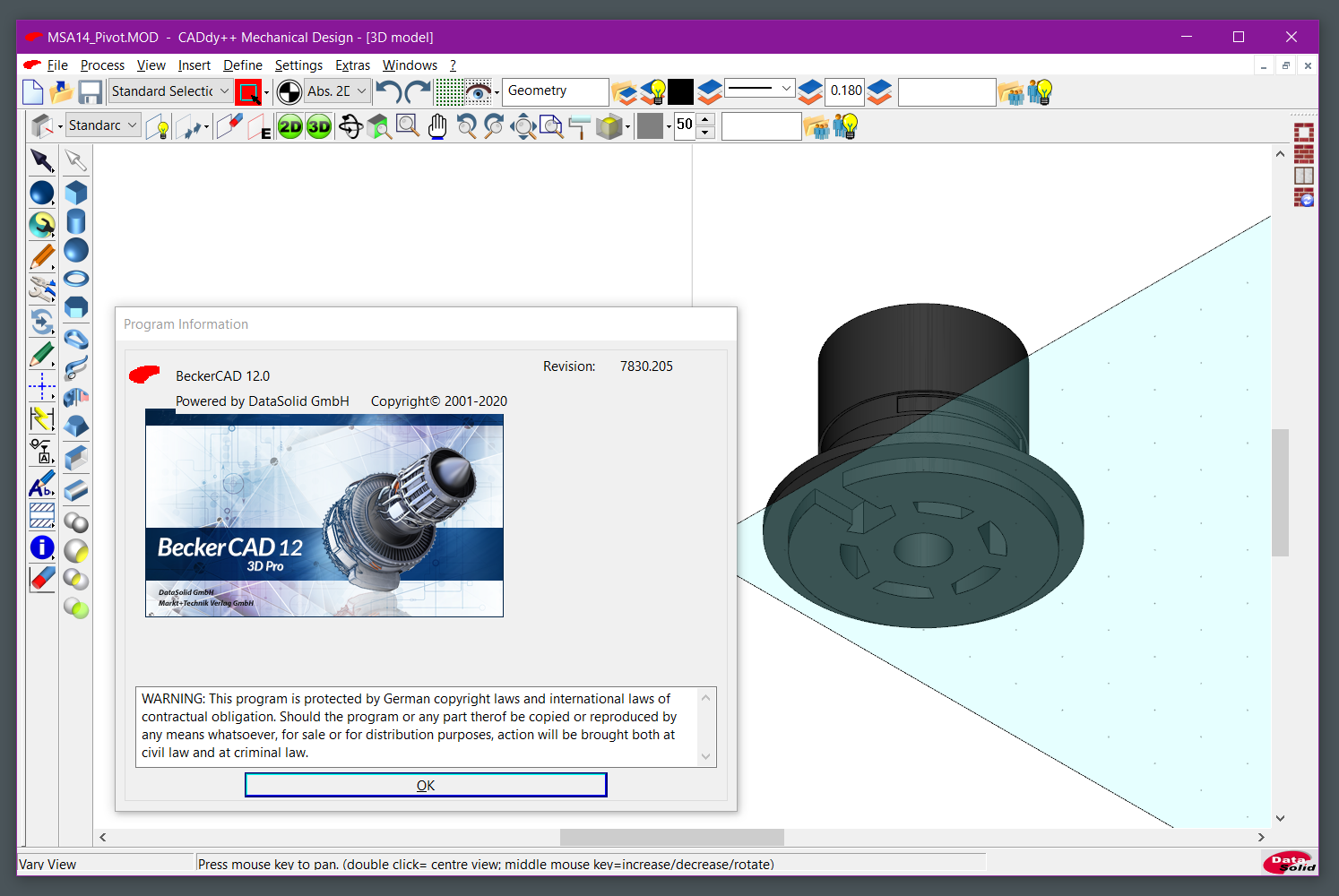Click the vertical scrollbar thumb of the model view
Screen dimensions: 1339x896
(1280, 493)
